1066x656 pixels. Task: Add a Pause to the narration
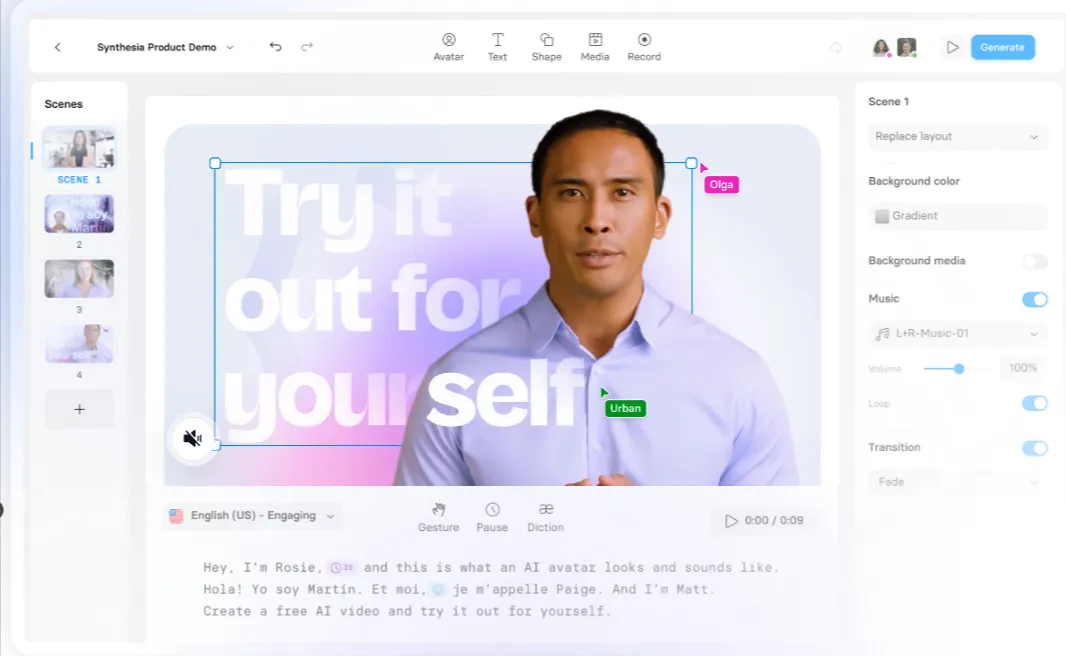pos(492,515)
